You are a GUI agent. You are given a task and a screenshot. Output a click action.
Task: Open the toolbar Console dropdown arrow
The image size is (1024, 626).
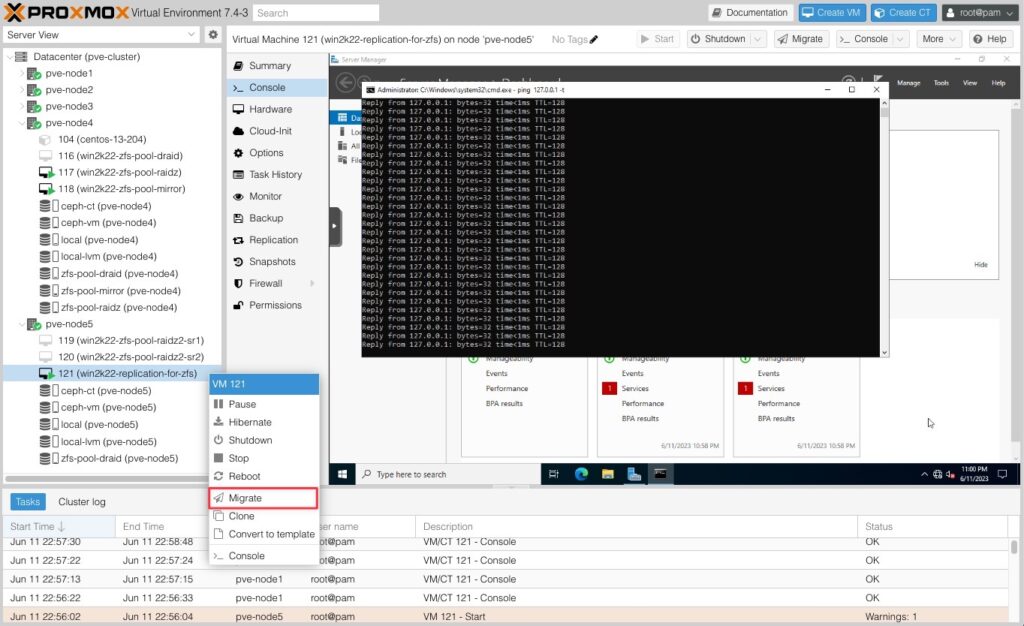[900, 39]
